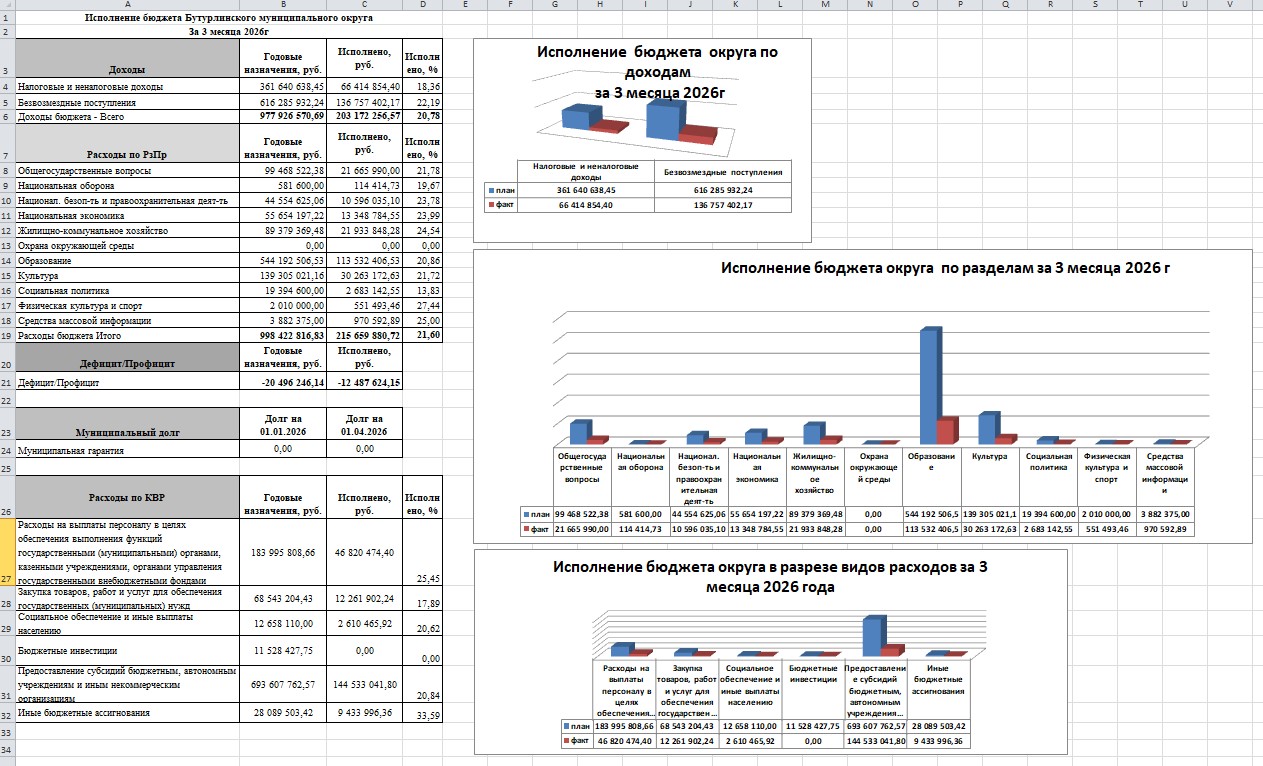Click the percentage cell 20,78
Screen dimensions: 1263x766
(x=422, y=116)
